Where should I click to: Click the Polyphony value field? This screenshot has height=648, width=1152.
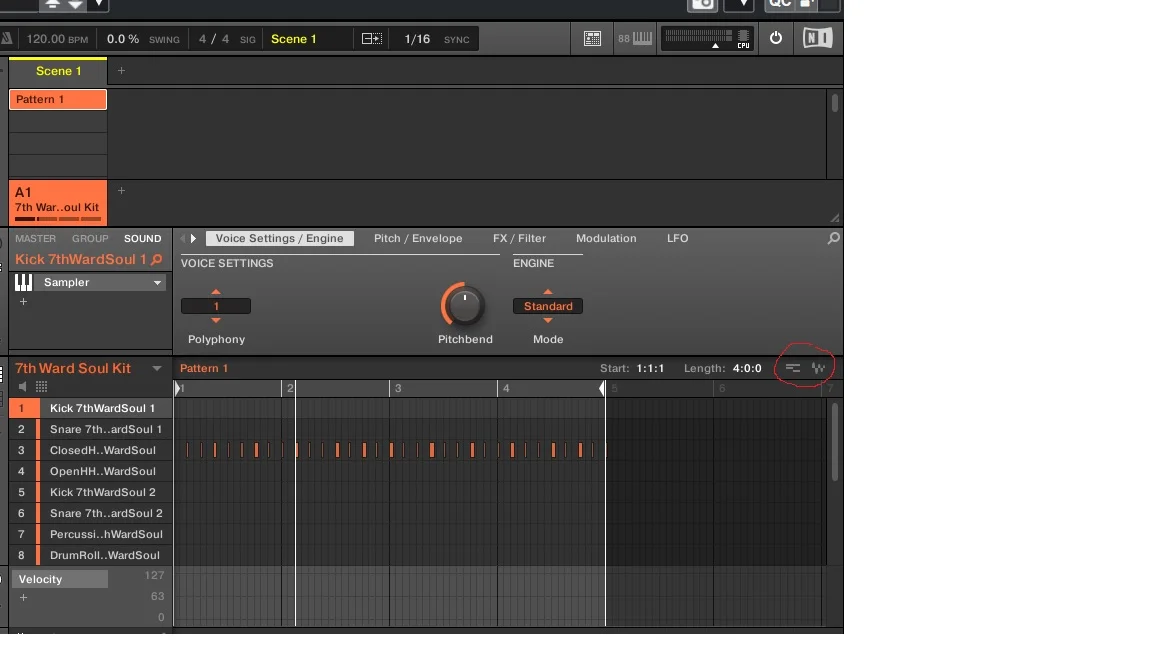[216, 306]
